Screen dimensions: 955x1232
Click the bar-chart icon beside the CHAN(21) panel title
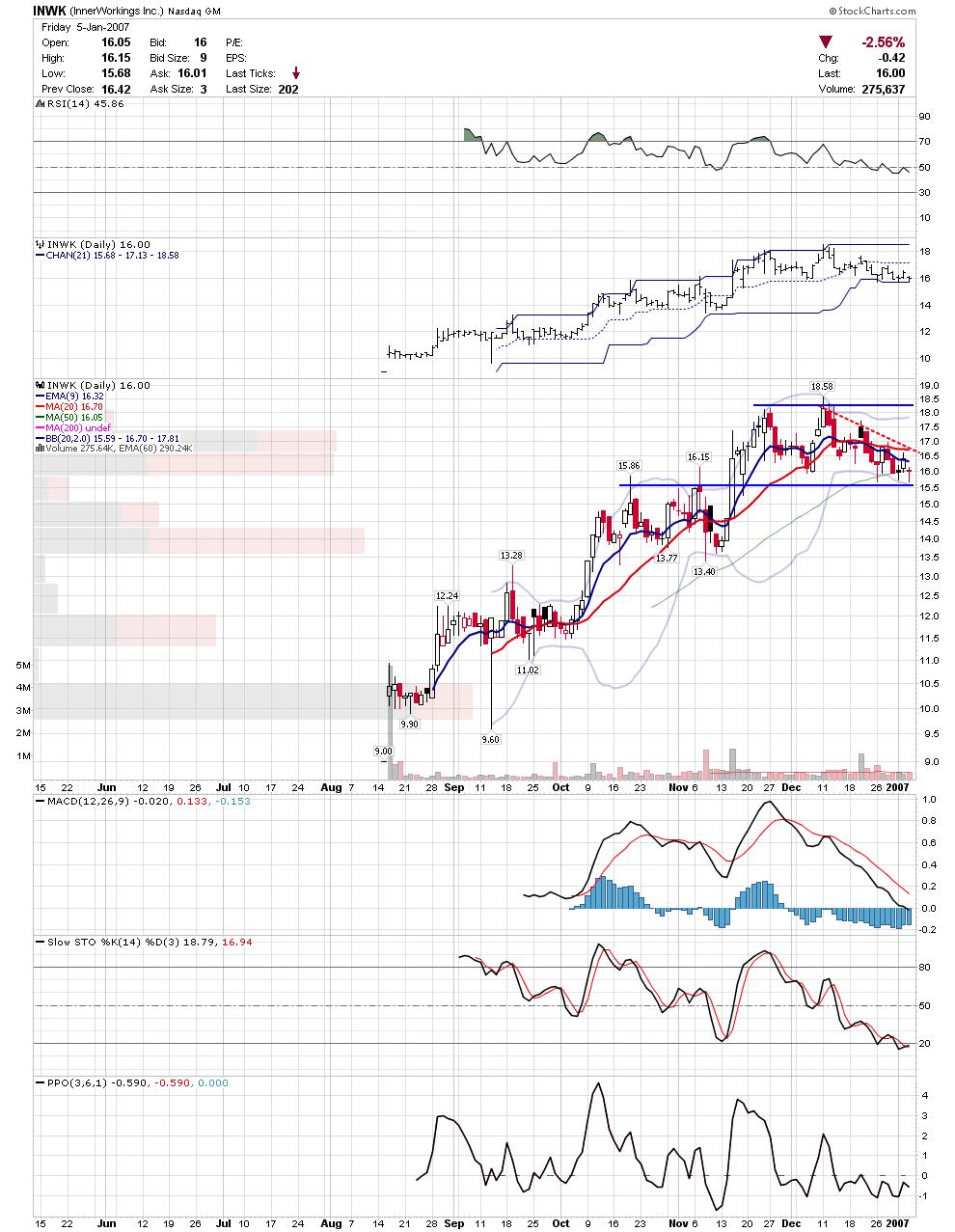point(39,244)
